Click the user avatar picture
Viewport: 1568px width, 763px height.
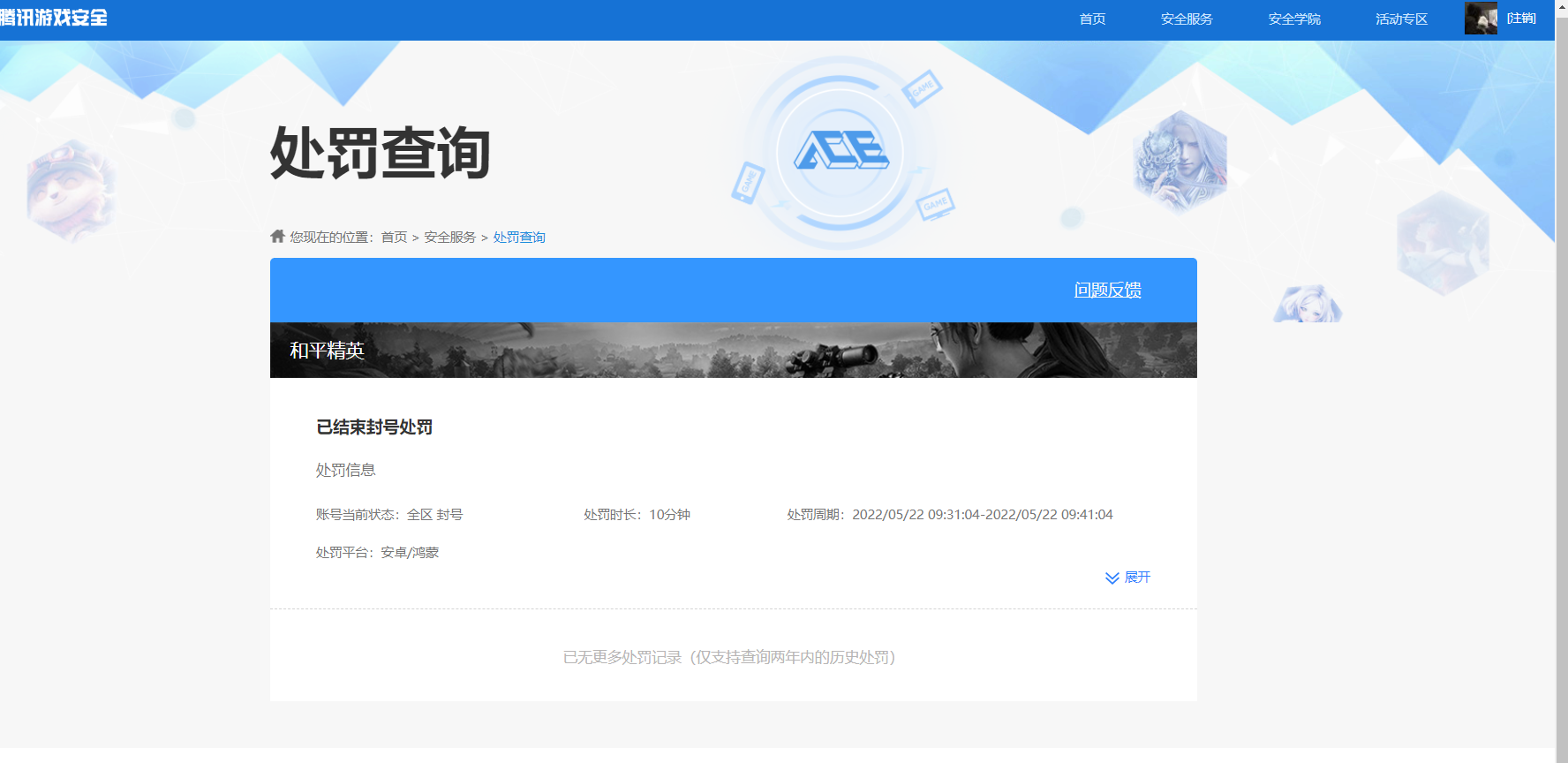(x=1481, y=19)
